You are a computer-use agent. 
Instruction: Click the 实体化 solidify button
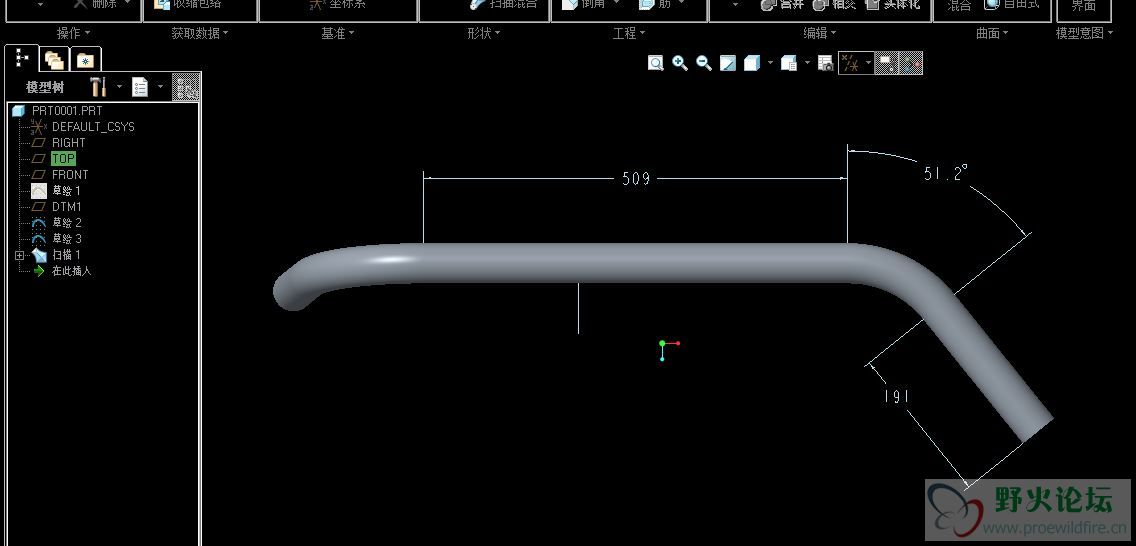click(893, 4)
